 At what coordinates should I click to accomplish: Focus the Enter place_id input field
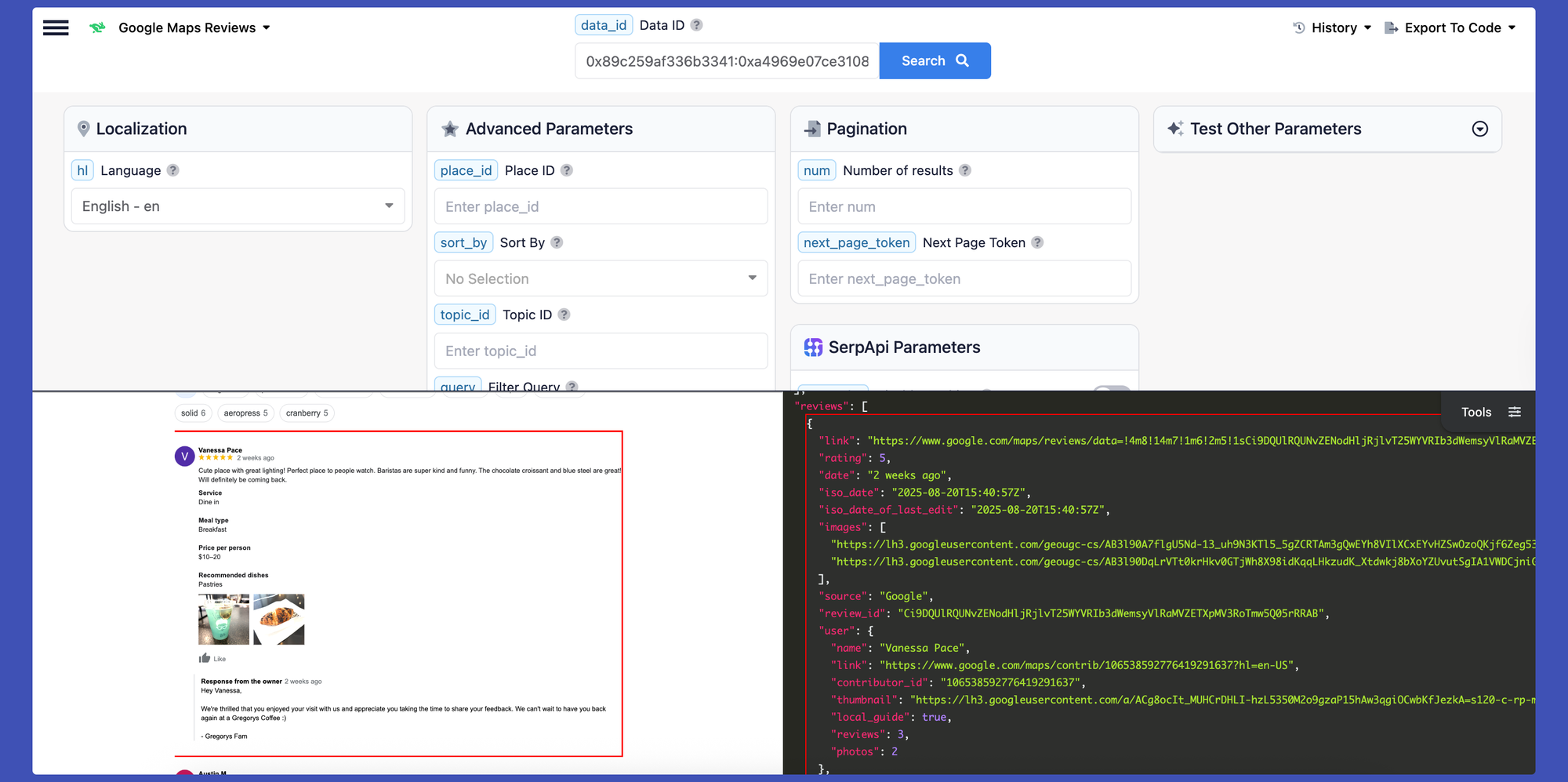pyautogui.click(x=601, y=206)
